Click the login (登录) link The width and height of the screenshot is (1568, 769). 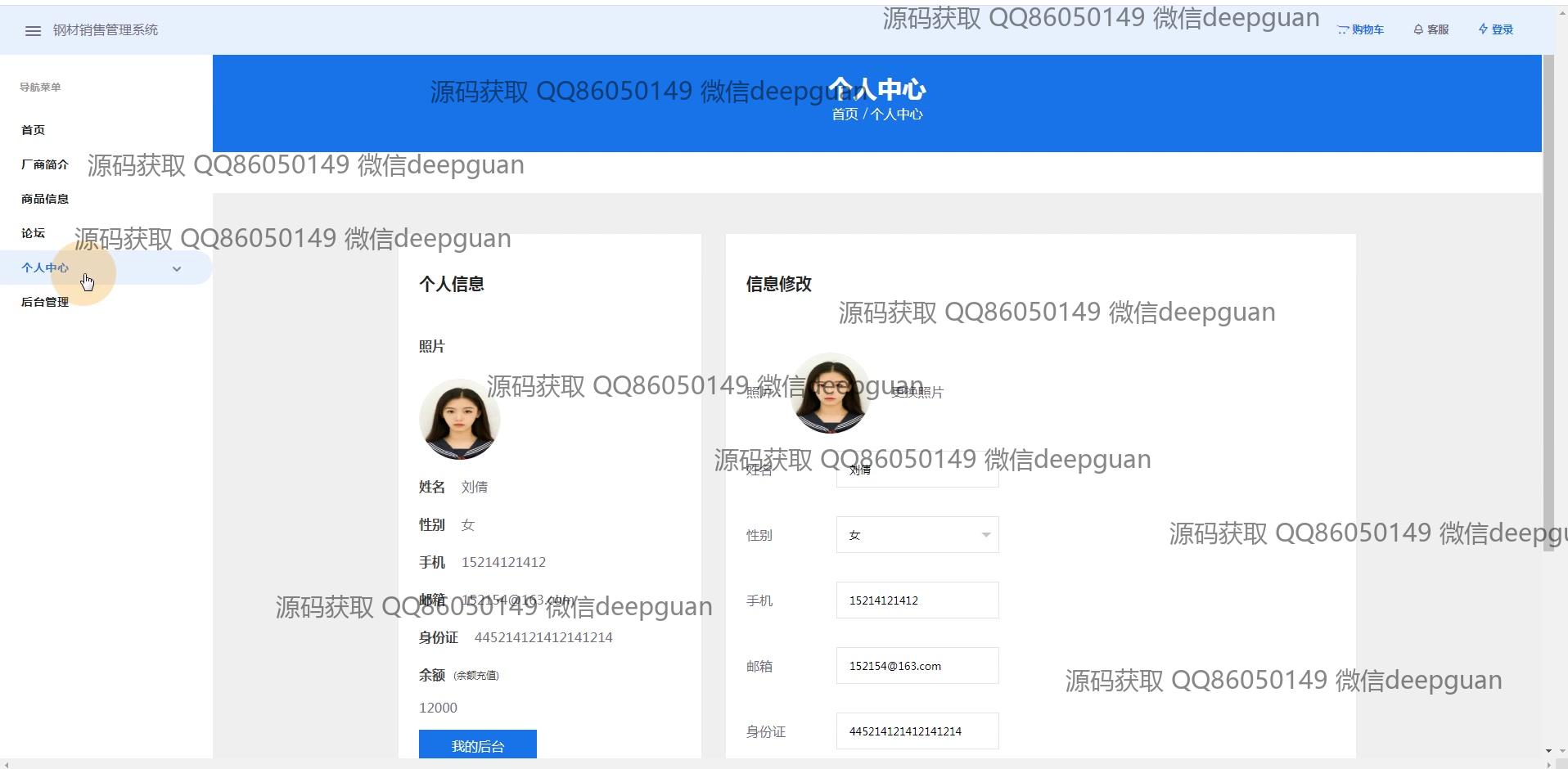(1496, 29)
